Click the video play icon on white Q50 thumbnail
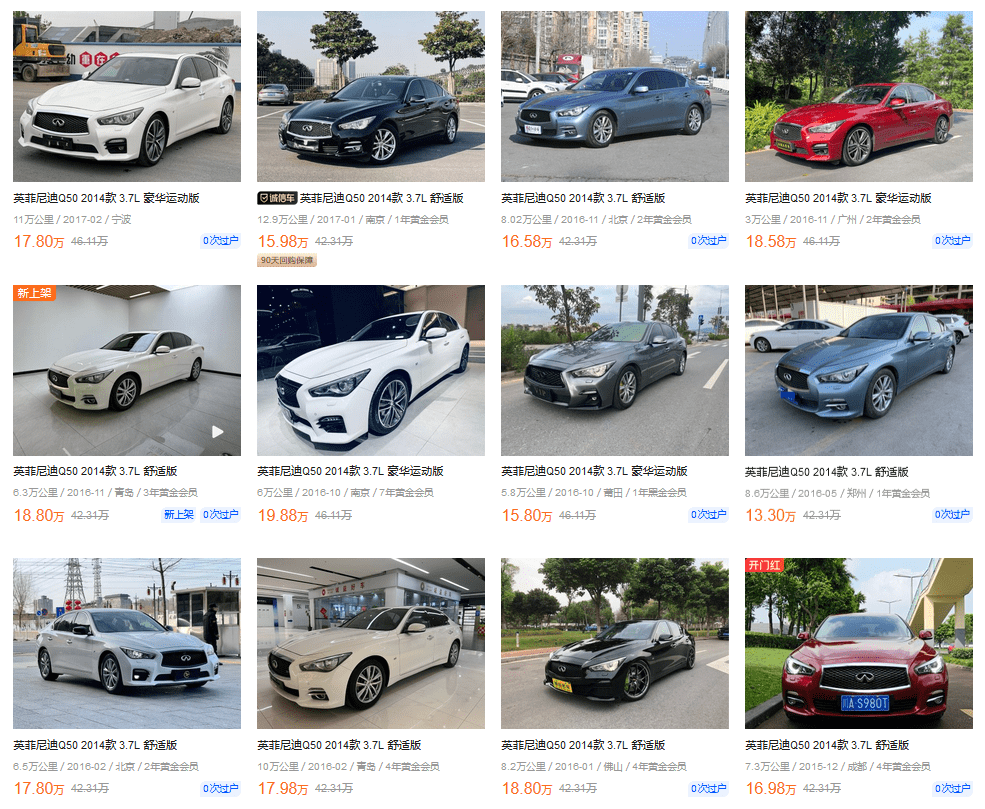 tap(217, 432)
